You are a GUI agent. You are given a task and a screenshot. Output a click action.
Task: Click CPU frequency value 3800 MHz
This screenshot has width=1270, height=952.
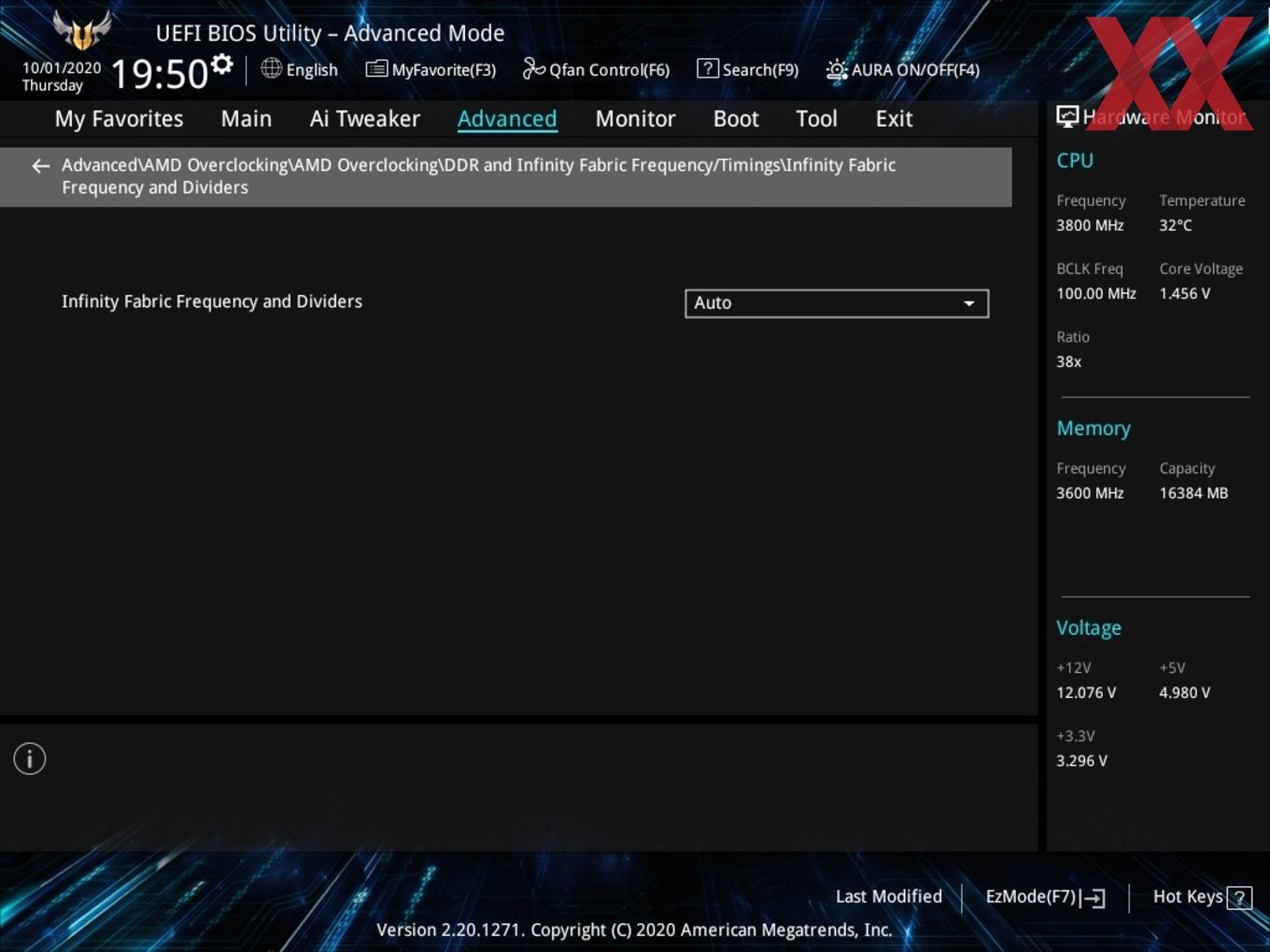[1090, 226]
